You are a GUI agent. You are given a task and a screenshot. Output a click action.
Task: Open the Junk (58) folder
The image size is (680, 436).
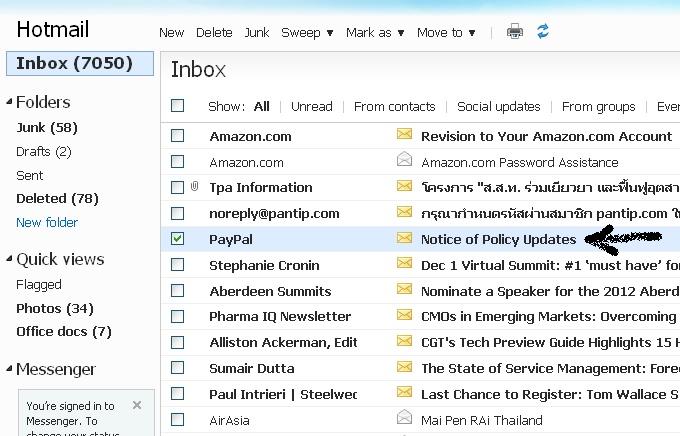point(47,128)
